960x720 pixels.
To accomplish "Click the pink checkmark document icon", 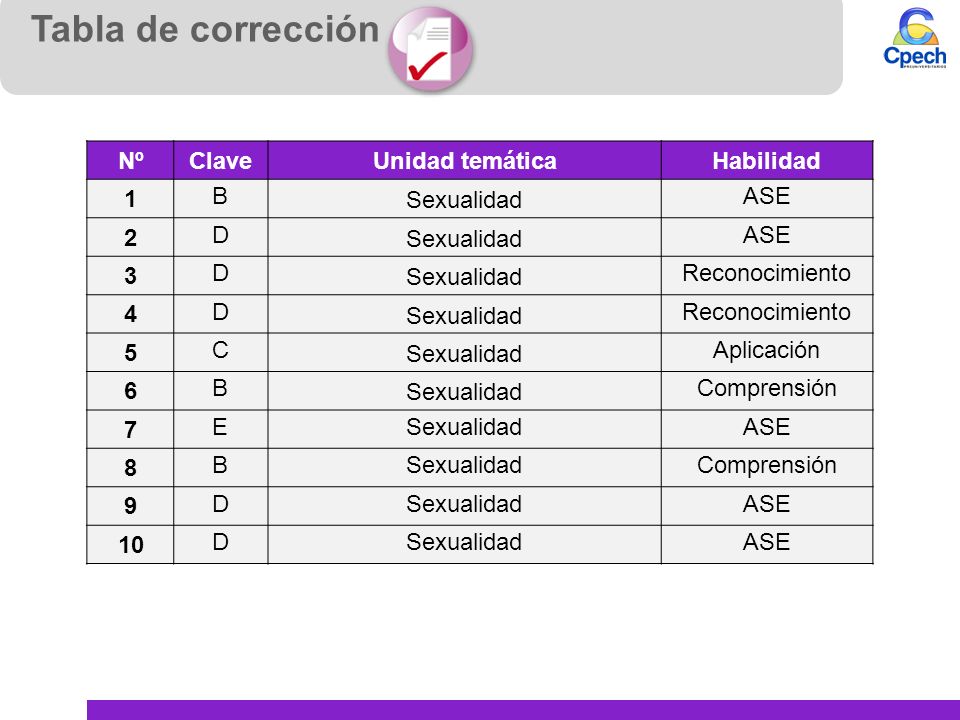I will 430,49.
